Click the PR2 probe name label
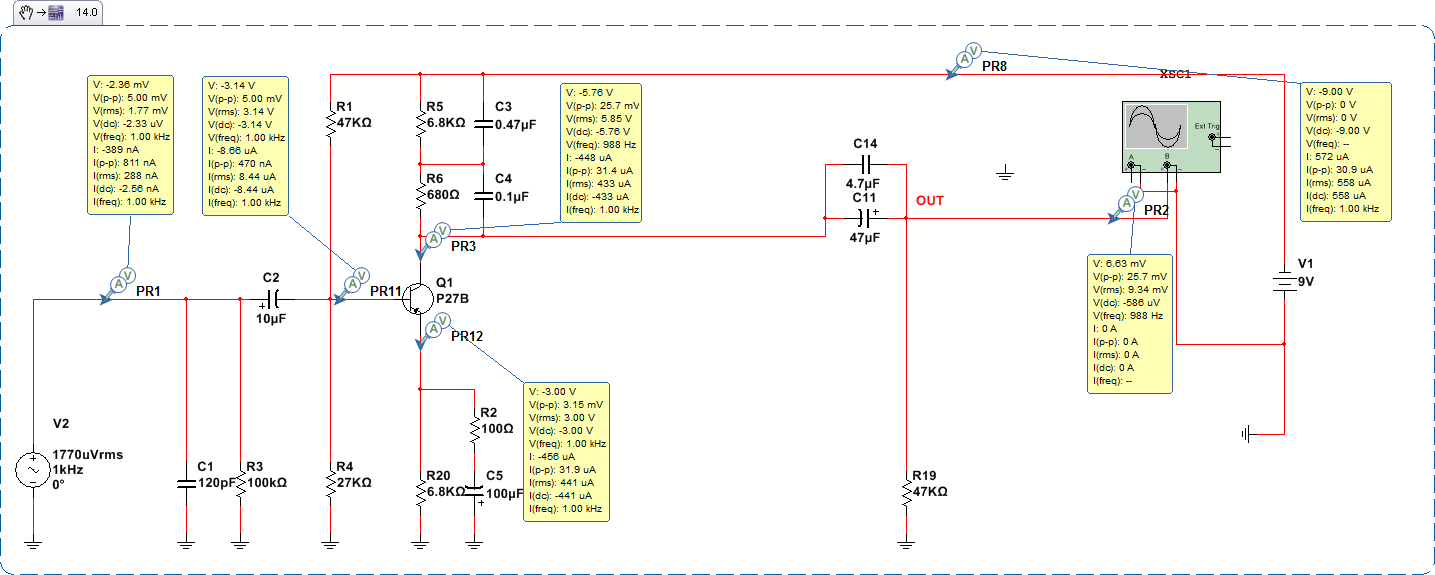Image resolution: width=1435 pixels, height=575 pixels. (x=1155, y=211)
